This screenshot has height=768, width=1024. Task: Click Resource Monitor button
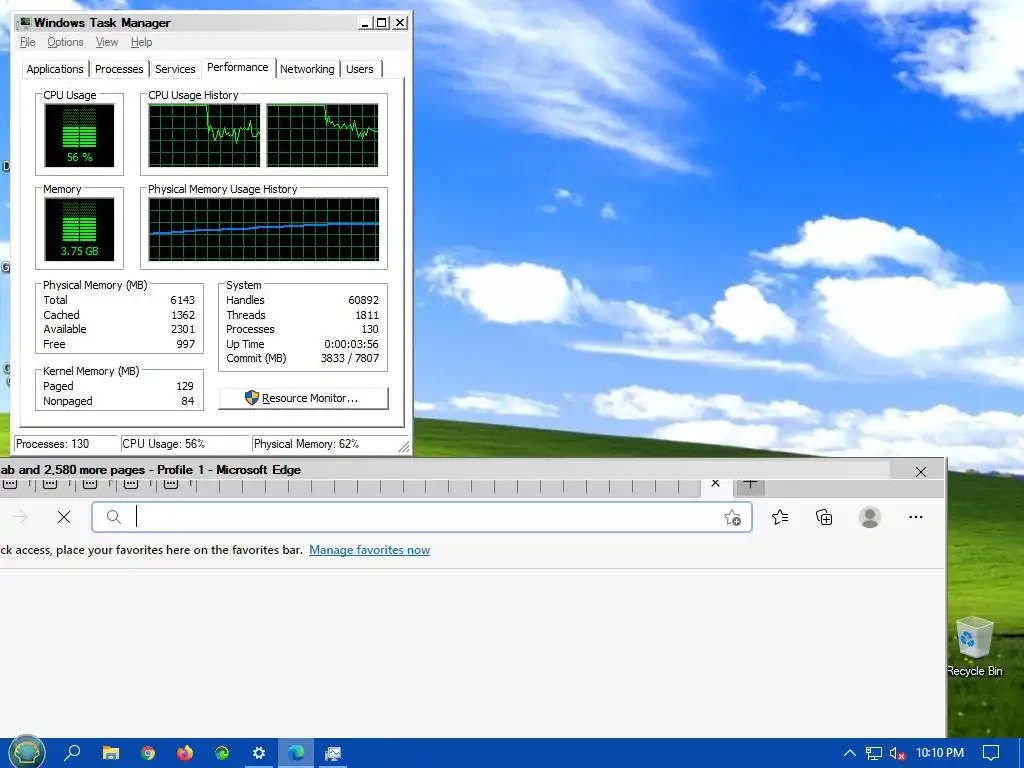tap(304, 398)
